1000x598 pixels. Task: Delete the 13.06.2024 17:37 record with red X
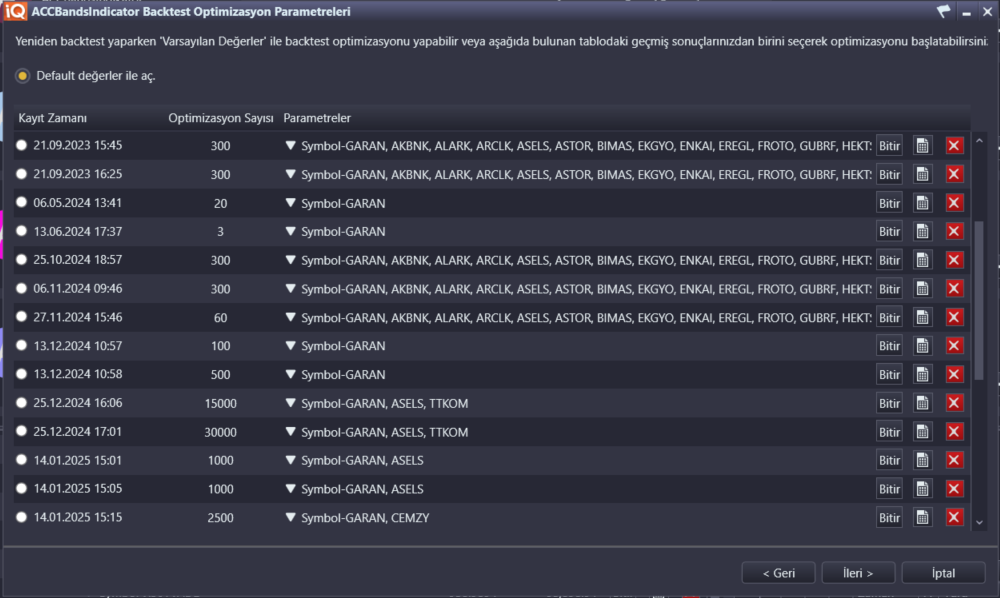pos(954,231)
